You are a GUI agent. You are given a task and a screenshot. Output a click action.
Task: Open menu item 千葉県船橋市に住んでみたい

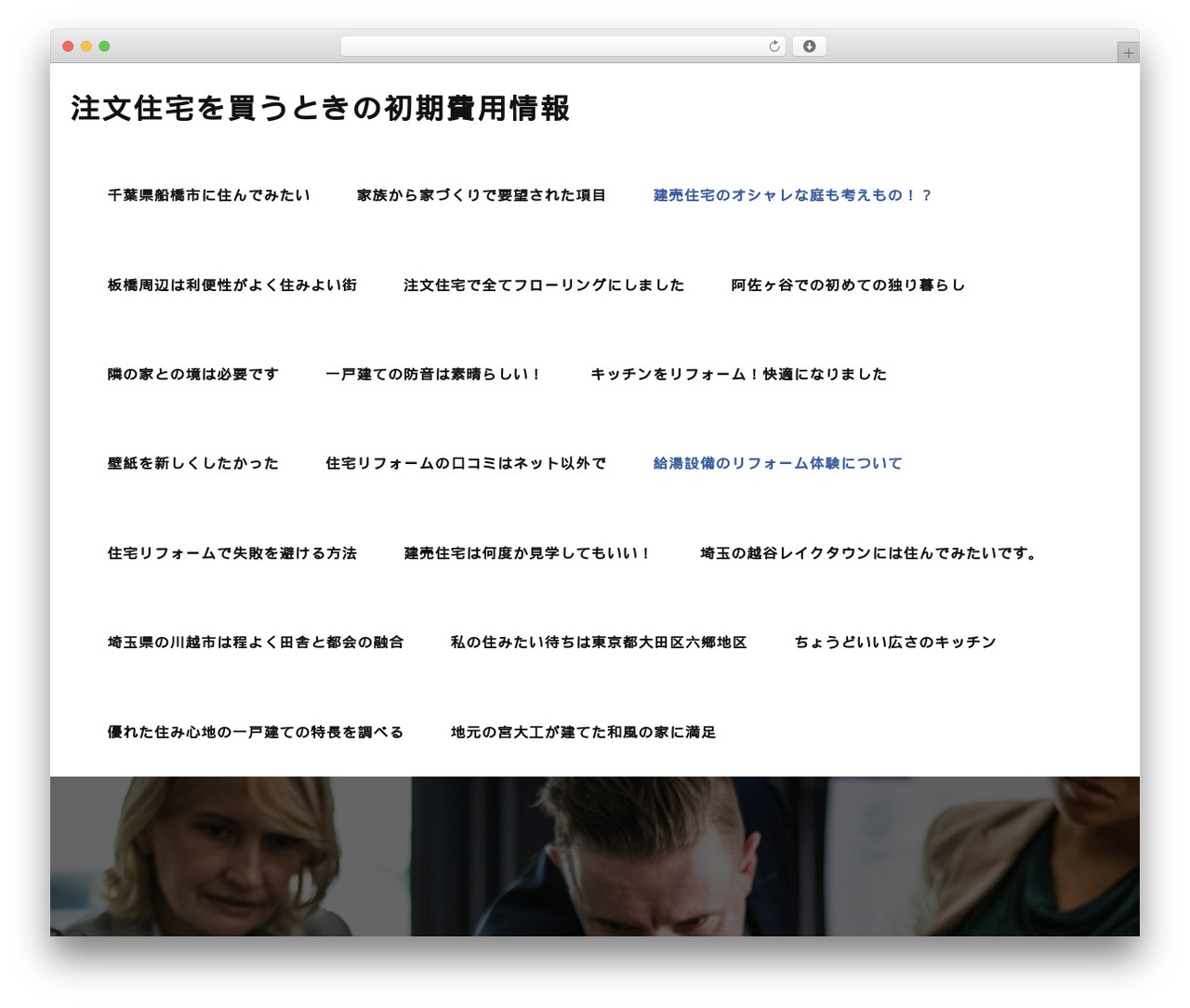pos(209,195)
